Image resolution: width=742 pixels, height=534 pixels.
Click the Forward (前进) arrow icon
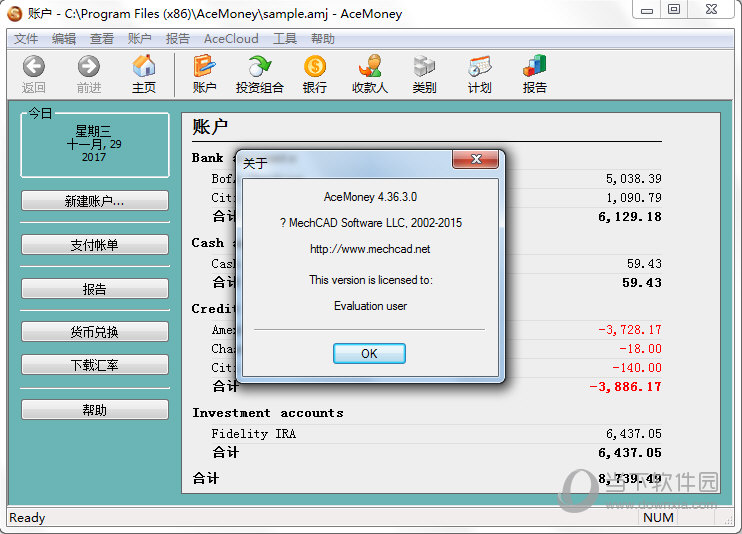(x=89, y=66)
